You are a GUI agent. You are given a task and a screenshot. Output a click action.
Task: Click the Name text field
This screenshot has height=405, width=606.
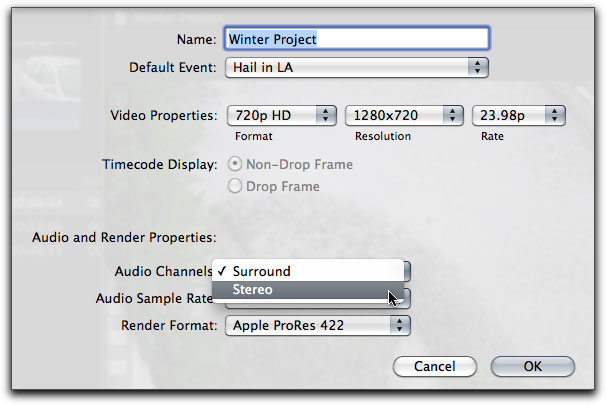(357, 39)
